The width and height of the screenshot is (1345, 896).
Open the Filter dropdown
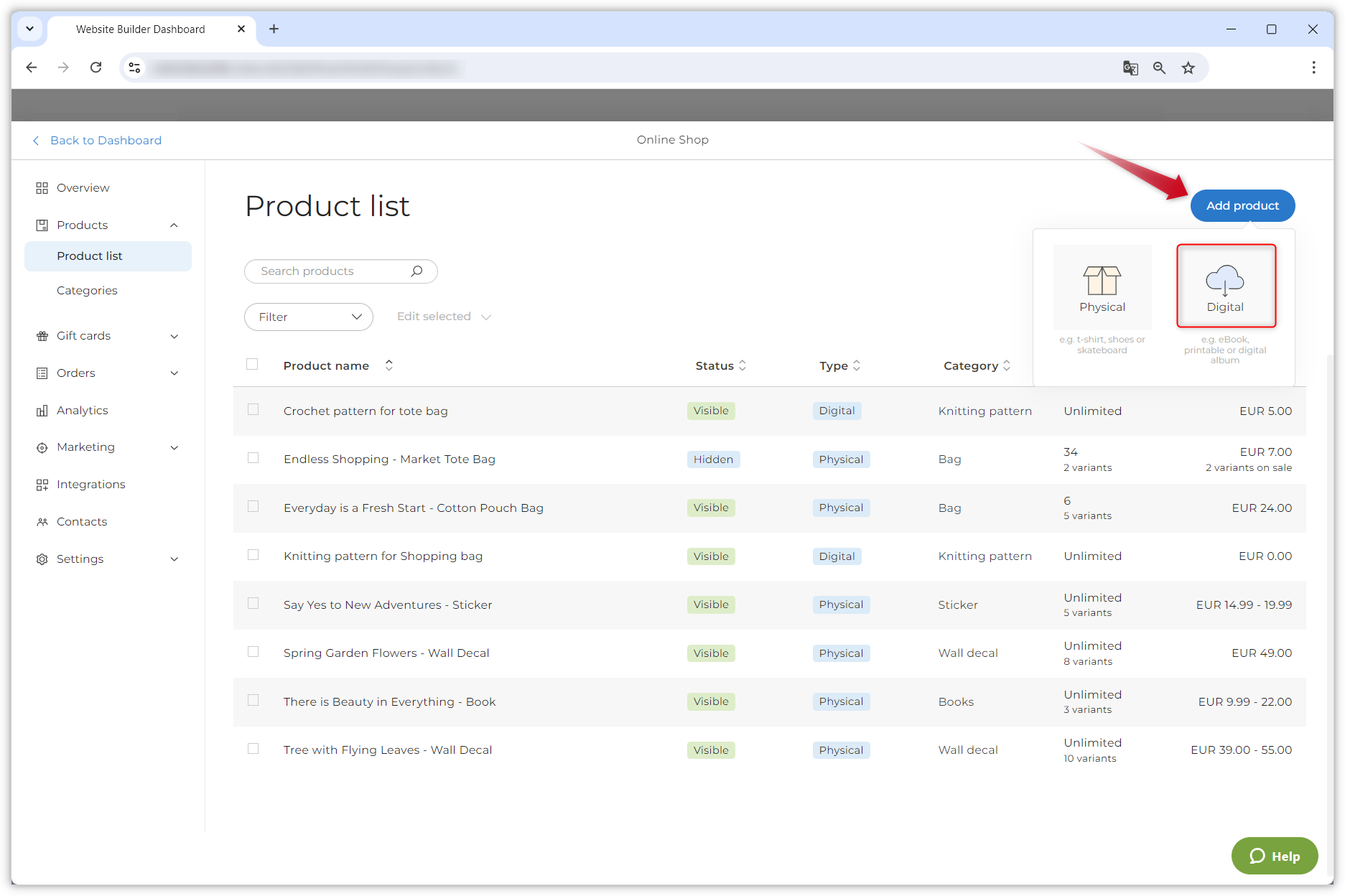pos(308,317)
